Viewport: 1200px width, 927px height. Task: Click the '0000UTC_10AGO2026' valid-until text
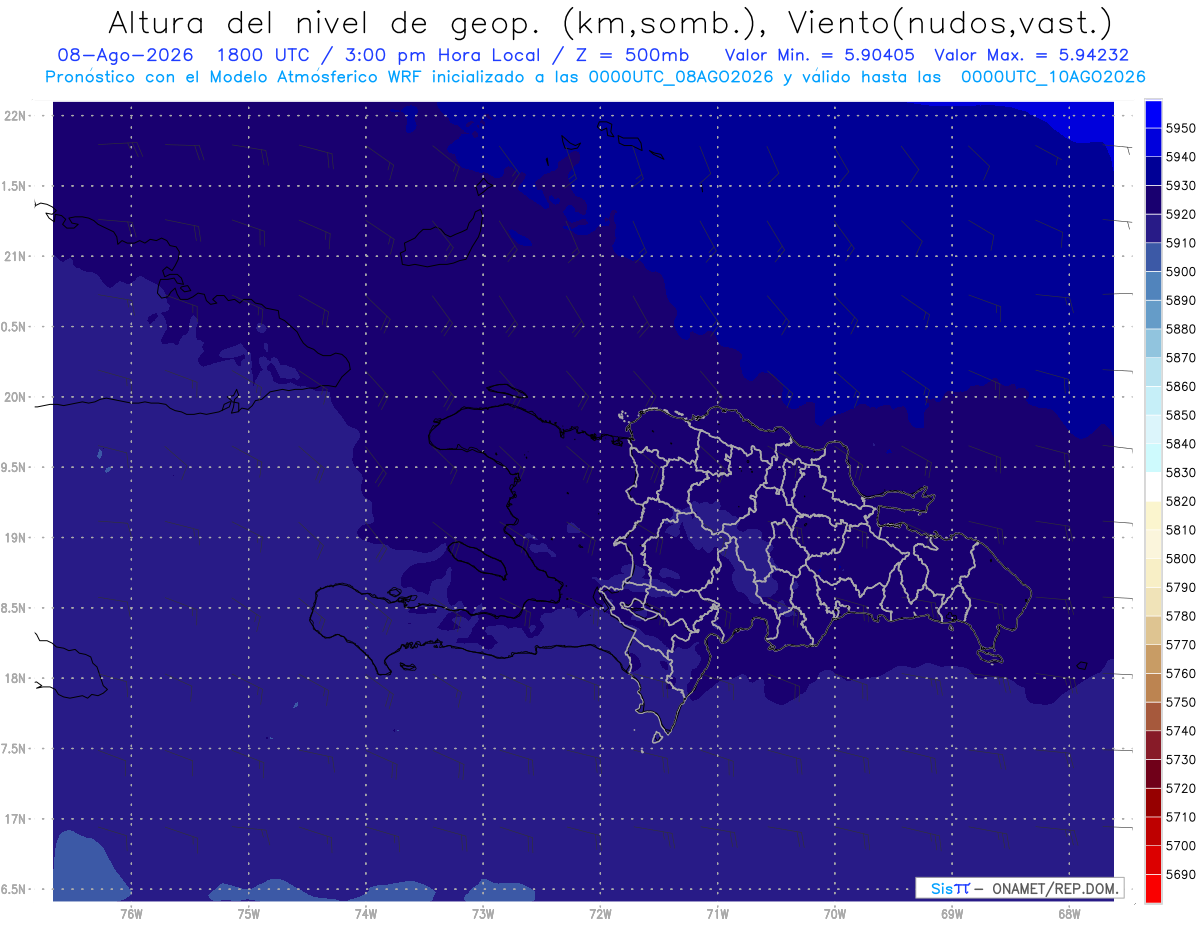click(x=1053, y=77)
